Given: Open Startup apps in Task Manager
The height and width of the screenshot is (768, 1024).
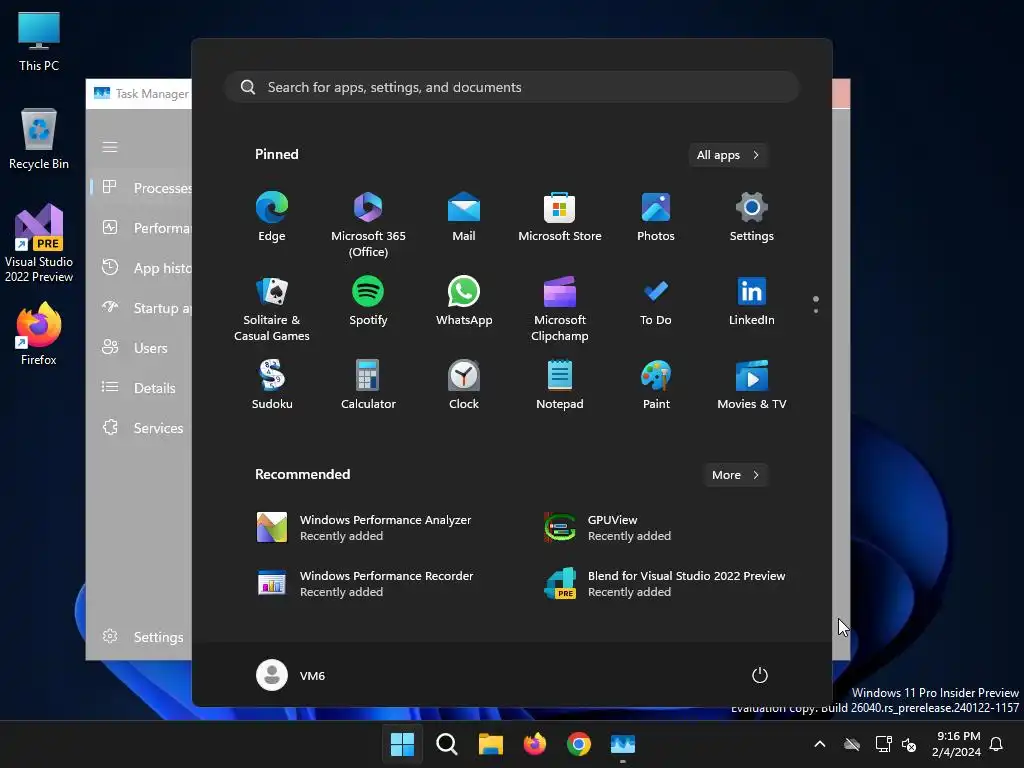Looking at the screenshot, I should tap(141, 308).
